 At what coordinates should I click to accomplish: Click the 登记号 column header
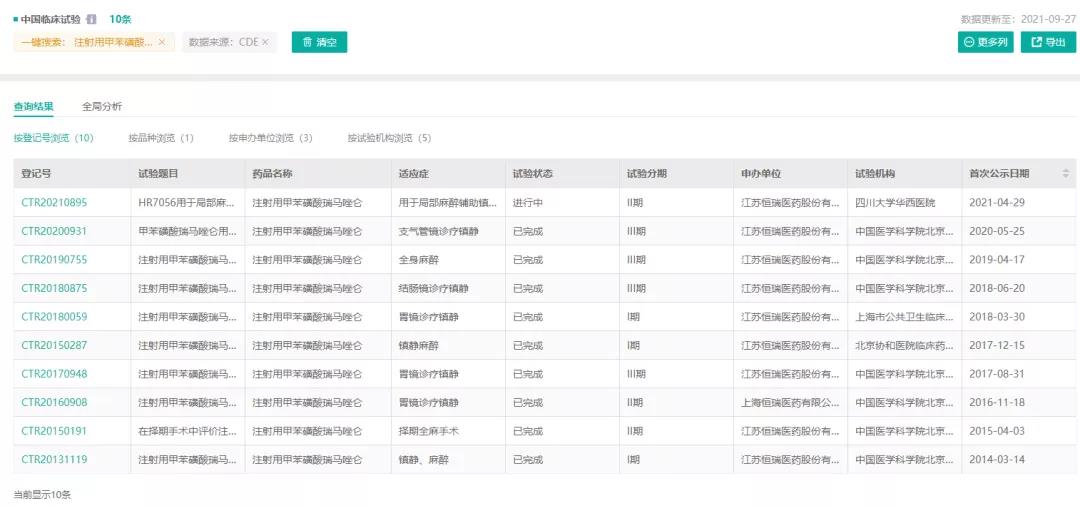click(36, 173)
